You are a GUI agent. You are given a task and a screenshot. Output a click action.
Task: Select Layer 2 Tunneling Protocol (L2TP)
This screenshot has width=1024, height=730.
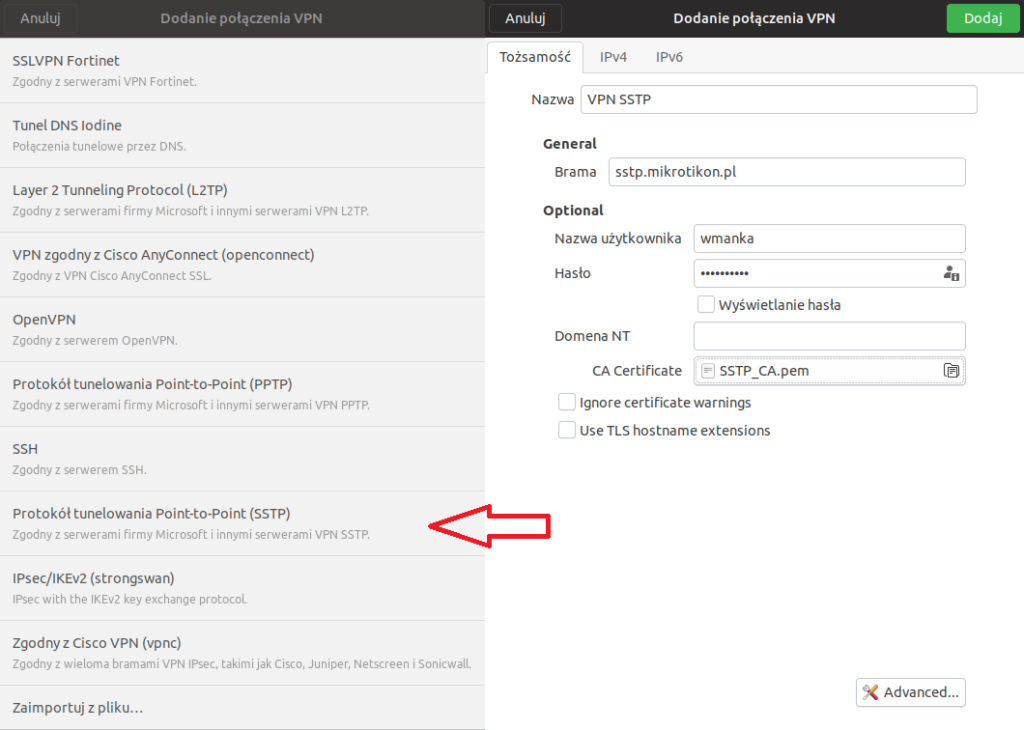242,200
